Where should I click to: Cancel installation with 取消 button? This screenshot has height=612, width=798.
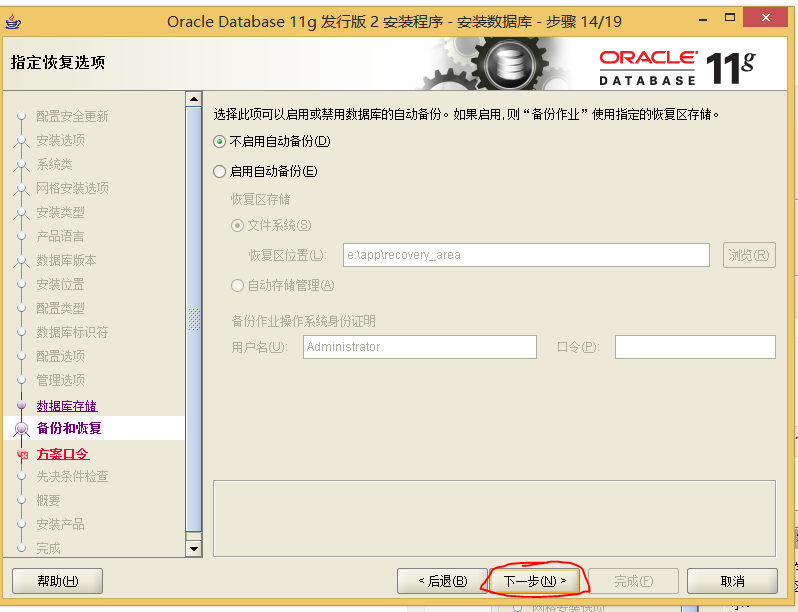[x=732, y=581]
